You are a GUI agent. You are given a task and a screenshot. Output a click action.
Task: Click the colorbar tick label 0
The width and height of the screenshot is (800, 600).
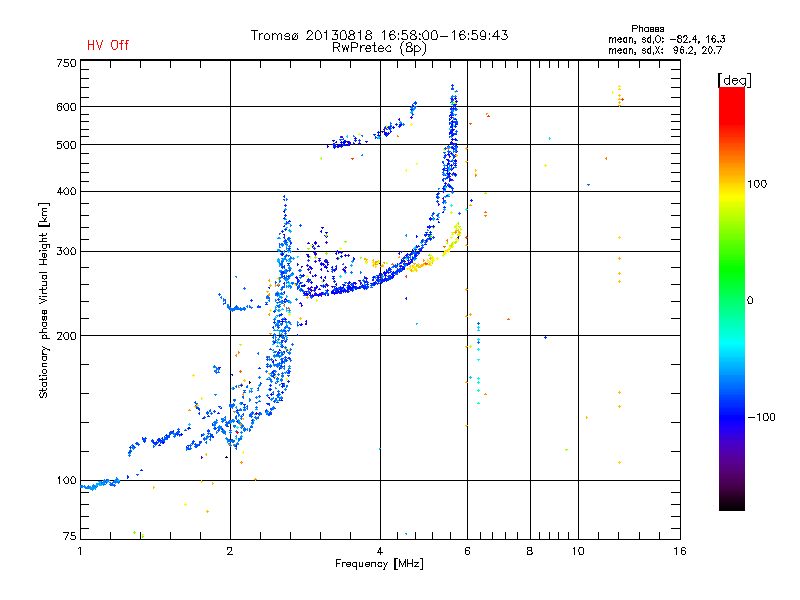(750, 301)
